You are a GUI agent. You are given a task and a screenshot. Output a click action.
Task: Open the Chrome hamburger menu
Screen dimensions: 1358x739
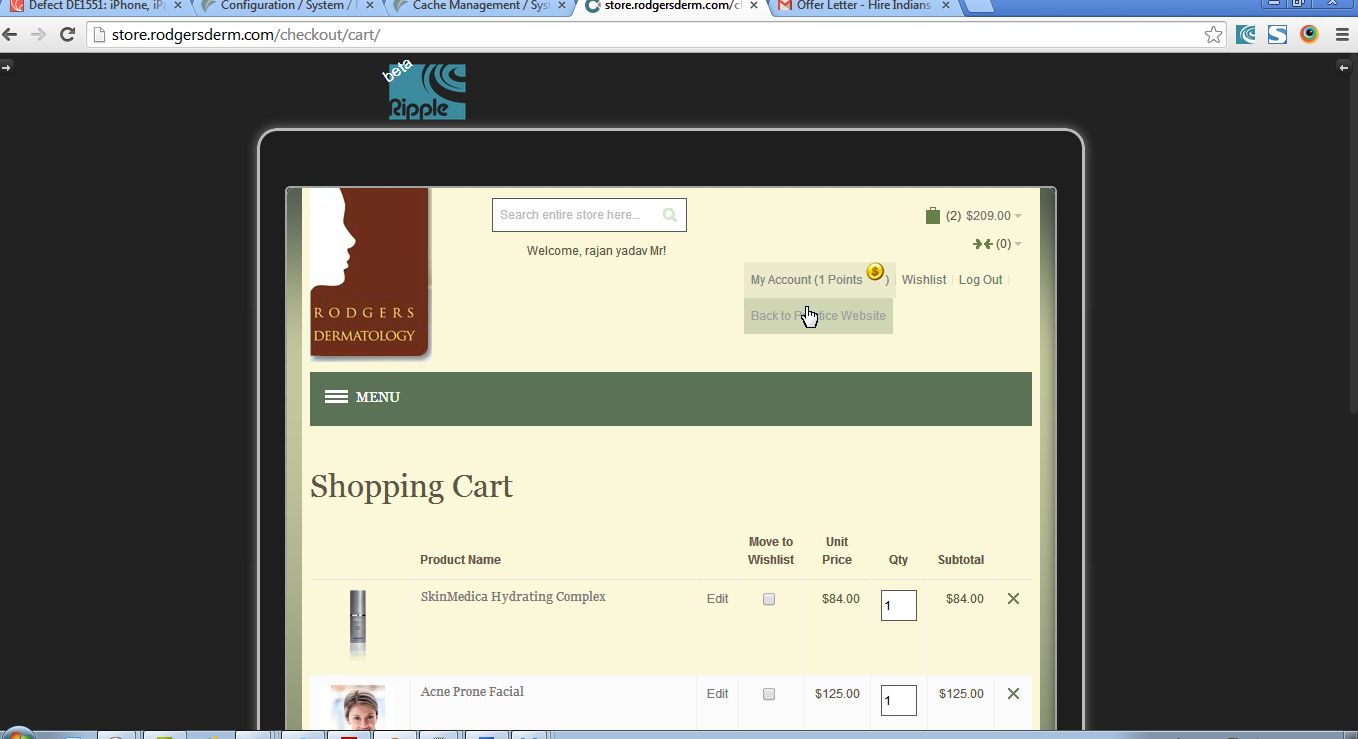pyautogui.click(x=1342, y=35)
